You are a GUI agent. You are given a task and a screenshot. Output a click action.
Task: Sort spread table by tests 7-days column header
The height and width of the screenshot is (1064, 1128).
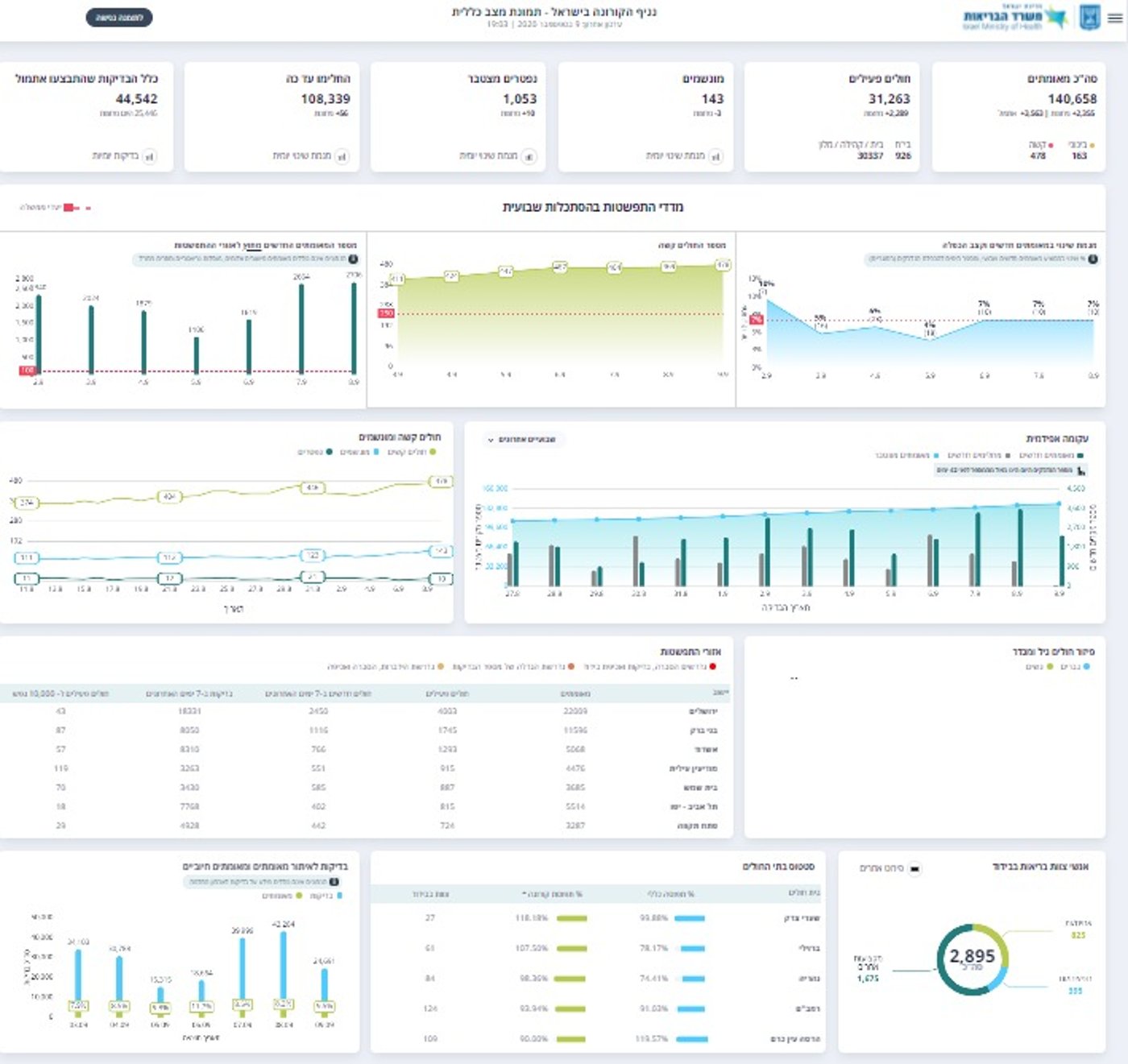point(189,693)
